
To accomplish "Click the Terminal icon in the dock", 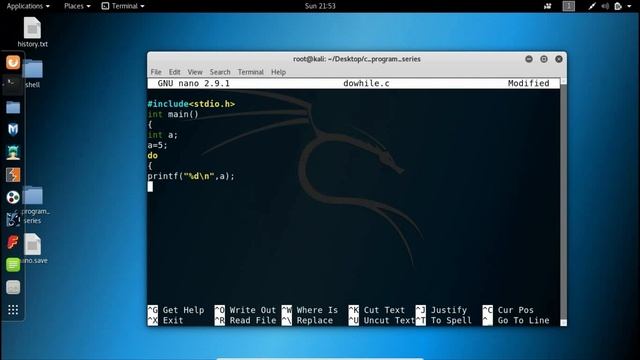I will coord(12,84).
